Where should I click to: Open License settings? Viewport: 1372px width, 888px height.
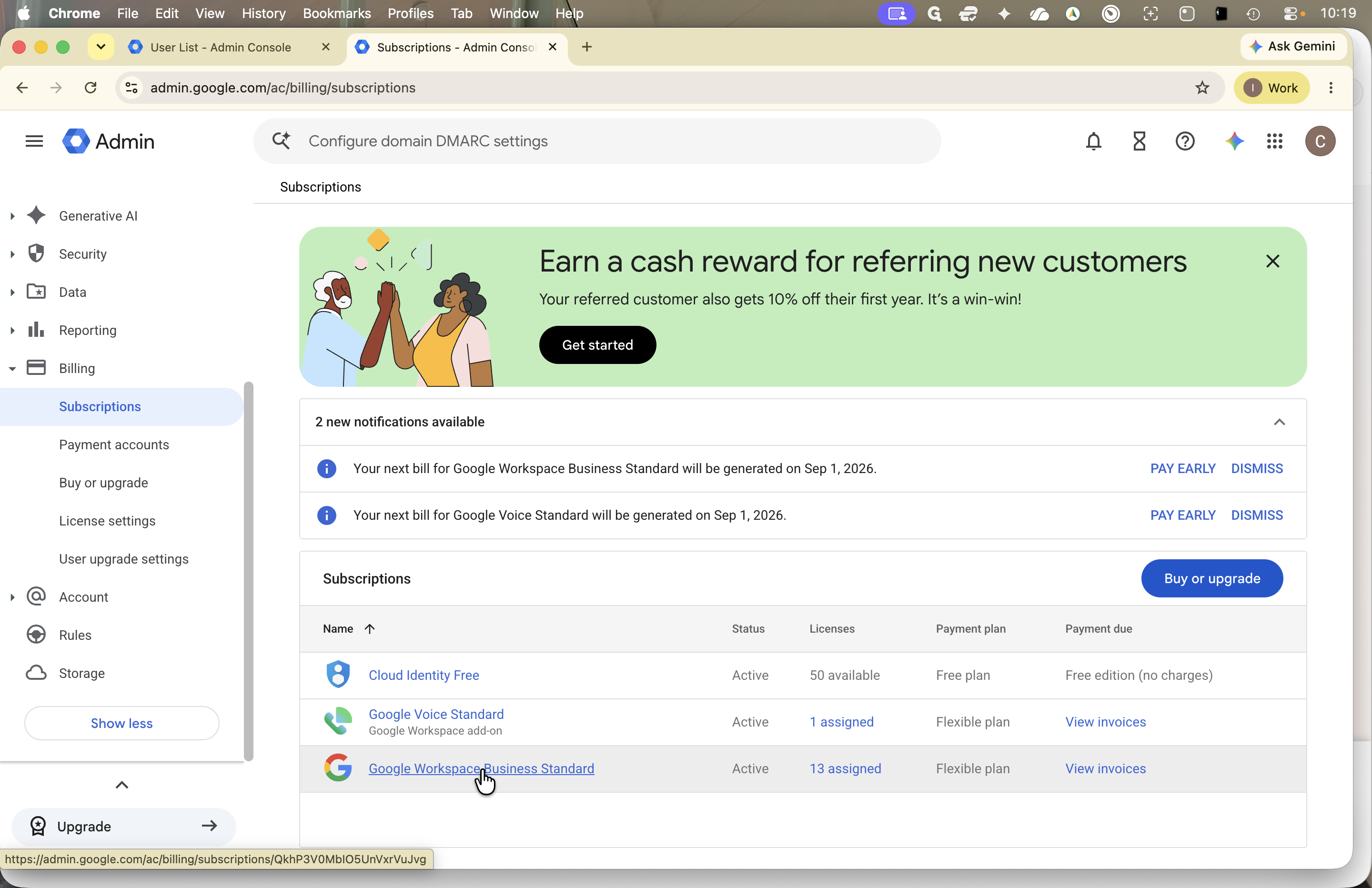tap(107, 521)
